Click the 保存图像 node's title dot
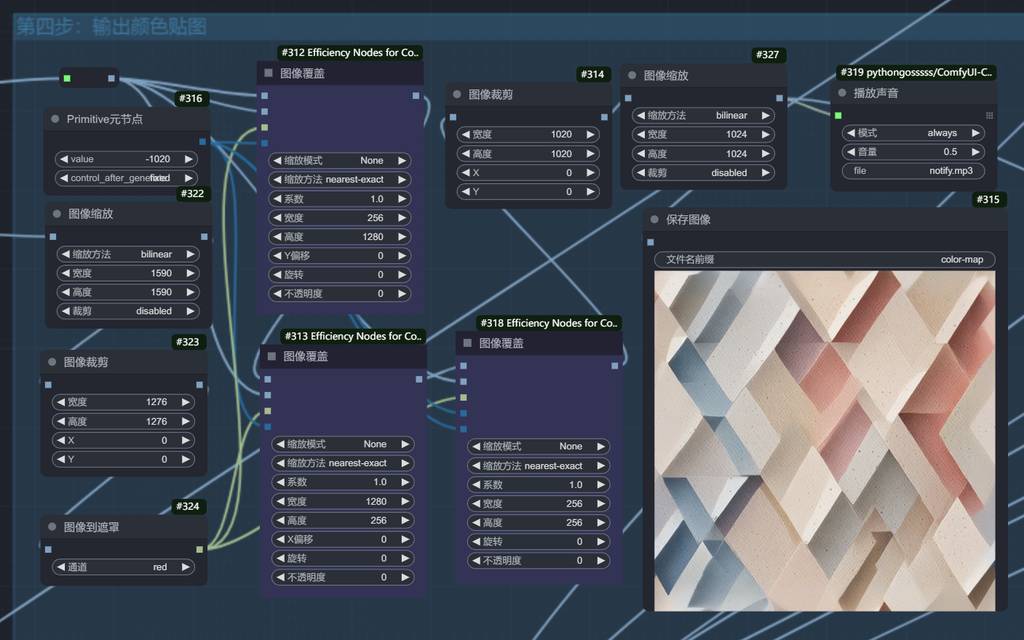 pyautogui.click(x=655, y=219)
